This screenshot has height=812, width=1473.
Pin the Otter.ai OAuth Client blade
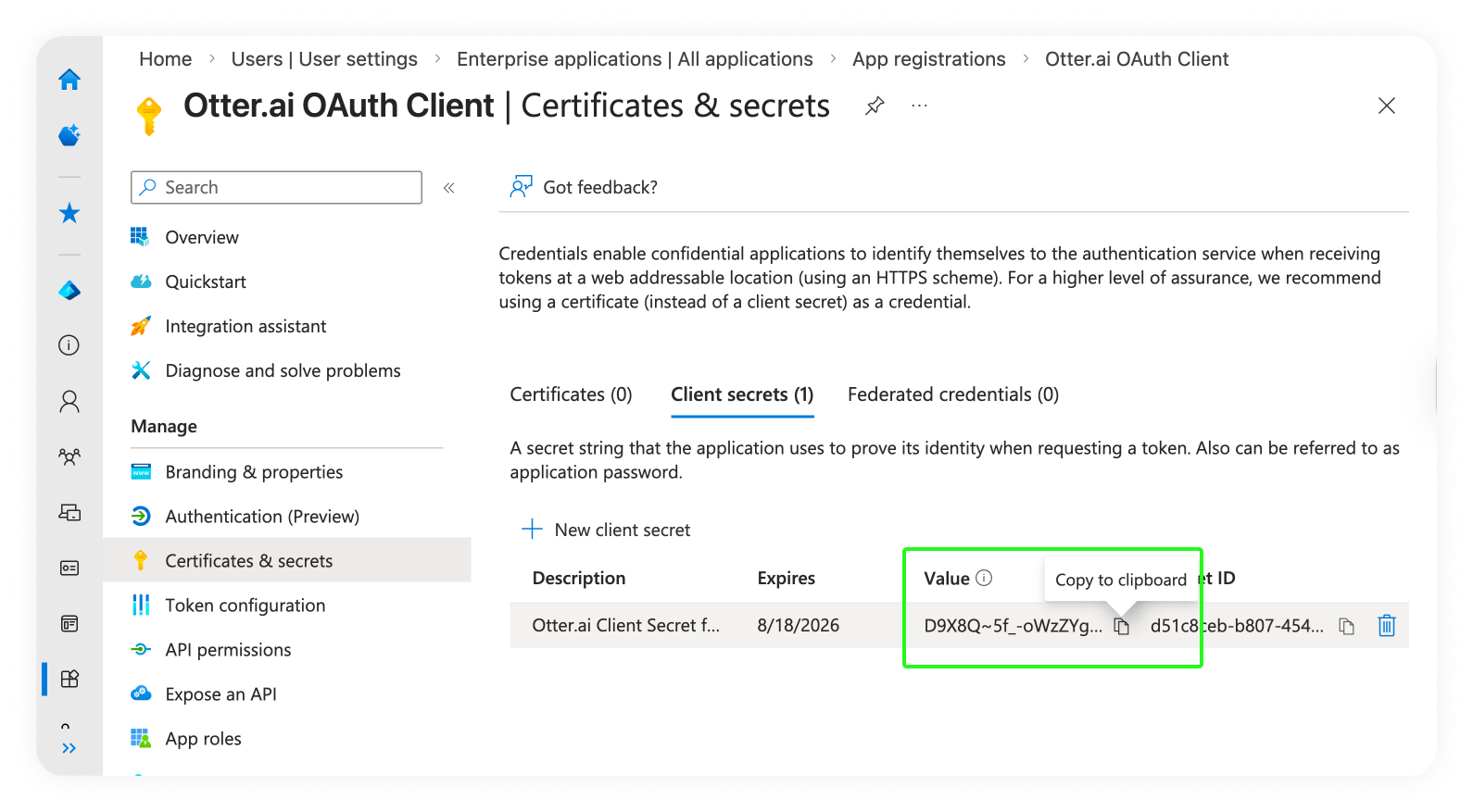click(x=874, y=106)
